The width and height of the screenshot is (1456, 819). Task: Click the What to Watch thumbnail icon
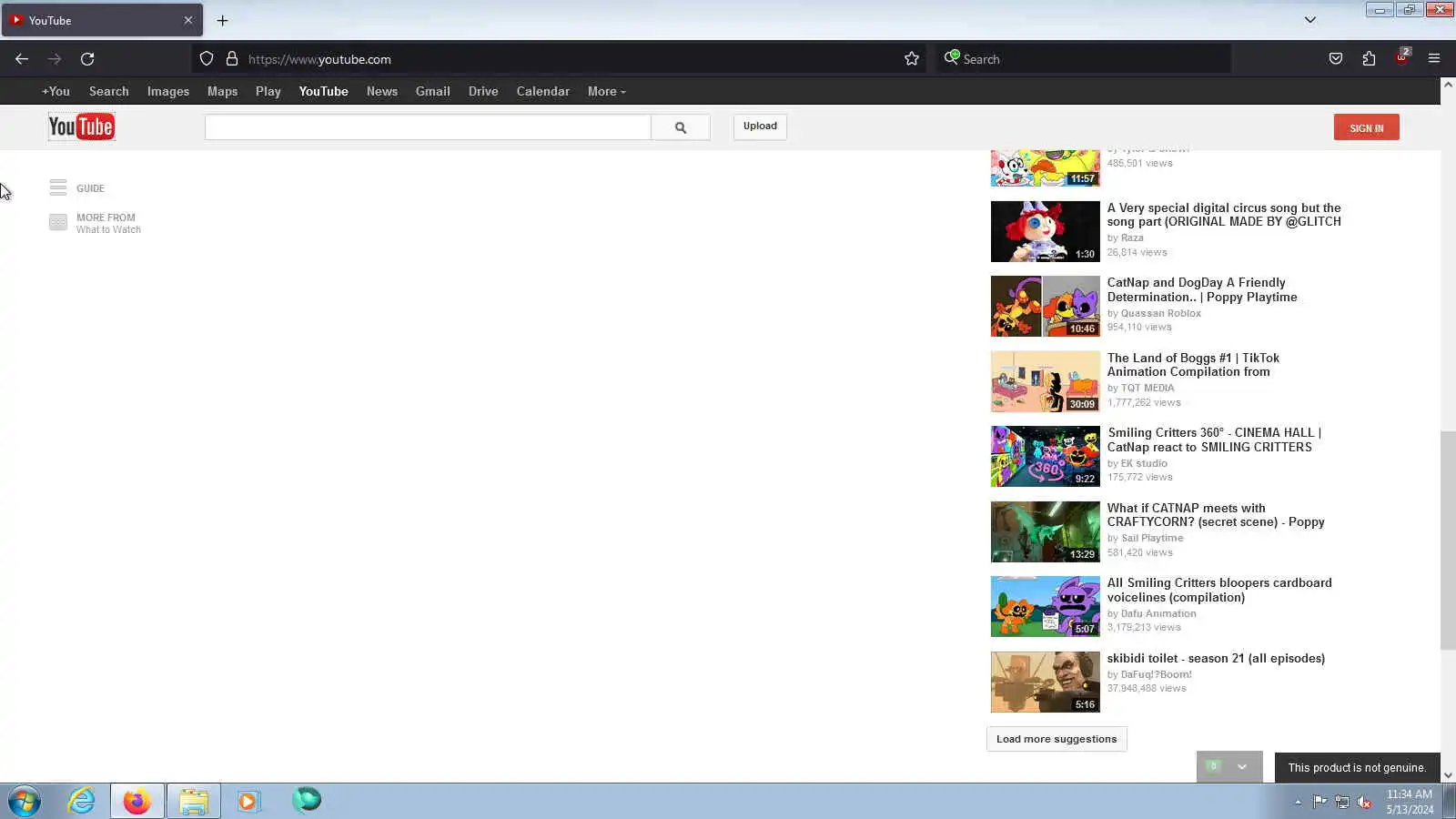tap(58, 223)
